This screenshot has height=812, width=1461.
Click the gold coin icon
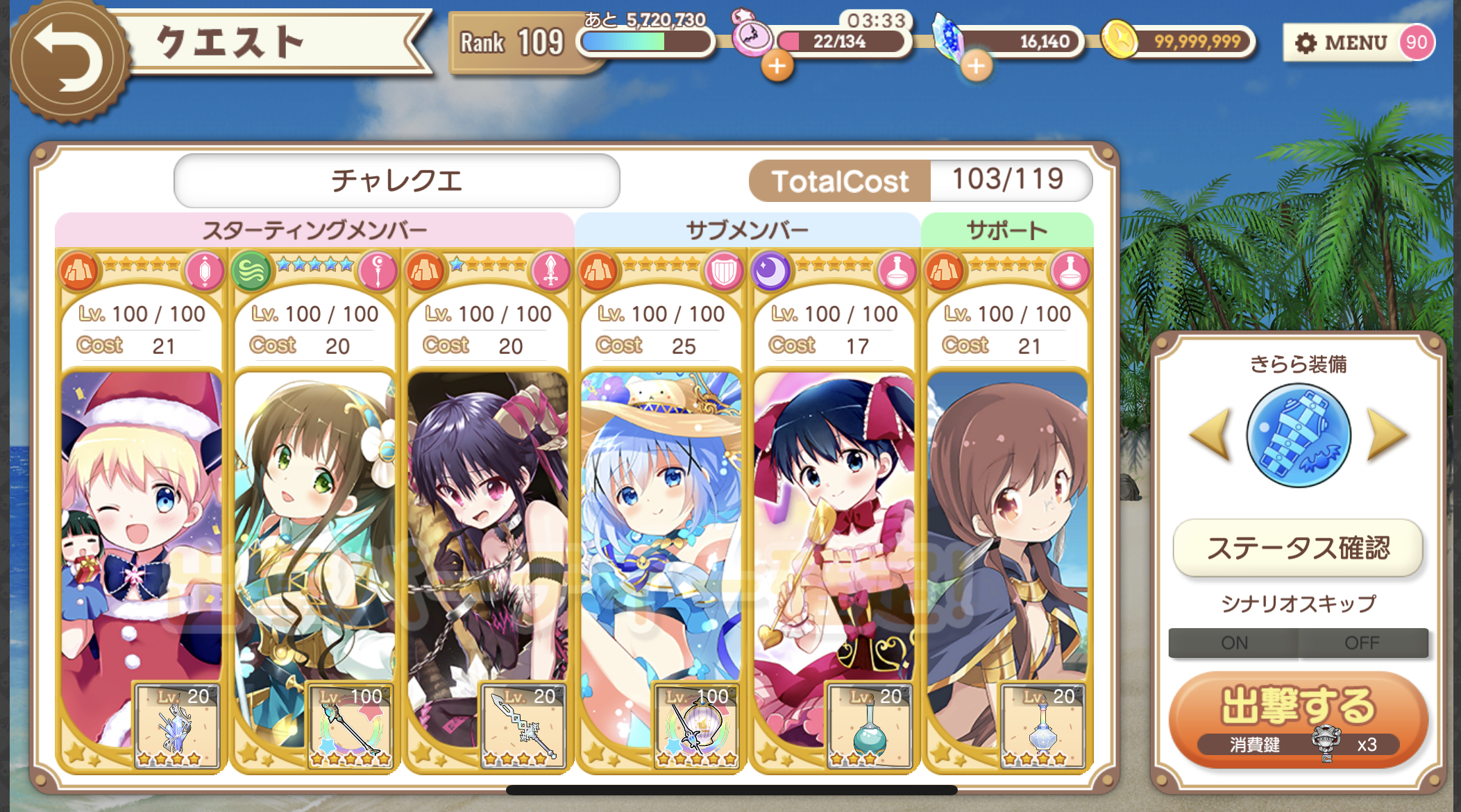pyautogui.click(x=1119, y=40)
